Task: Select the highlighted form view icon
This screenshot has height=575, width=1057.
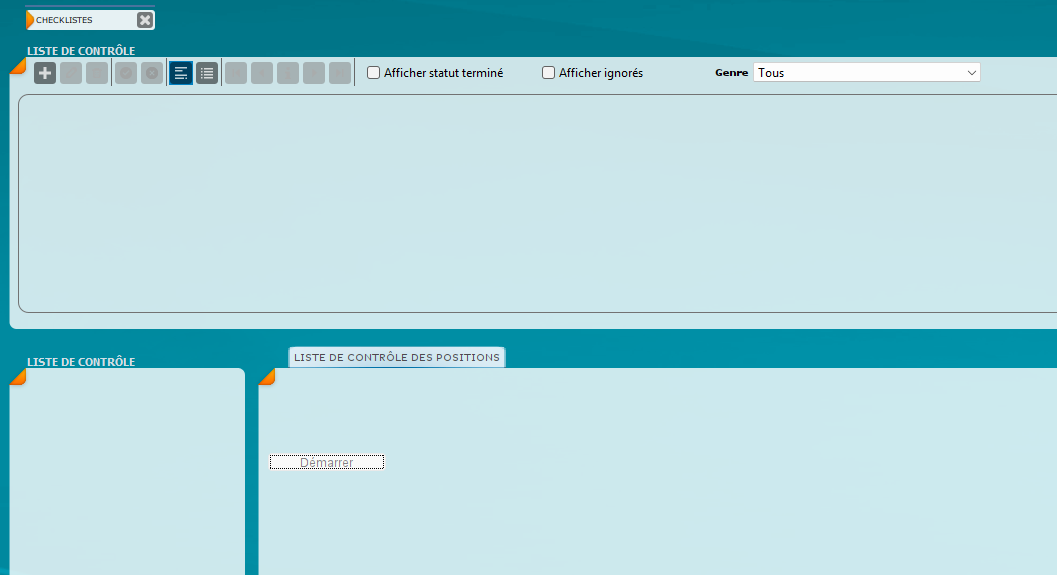Action: click(181, 73)
